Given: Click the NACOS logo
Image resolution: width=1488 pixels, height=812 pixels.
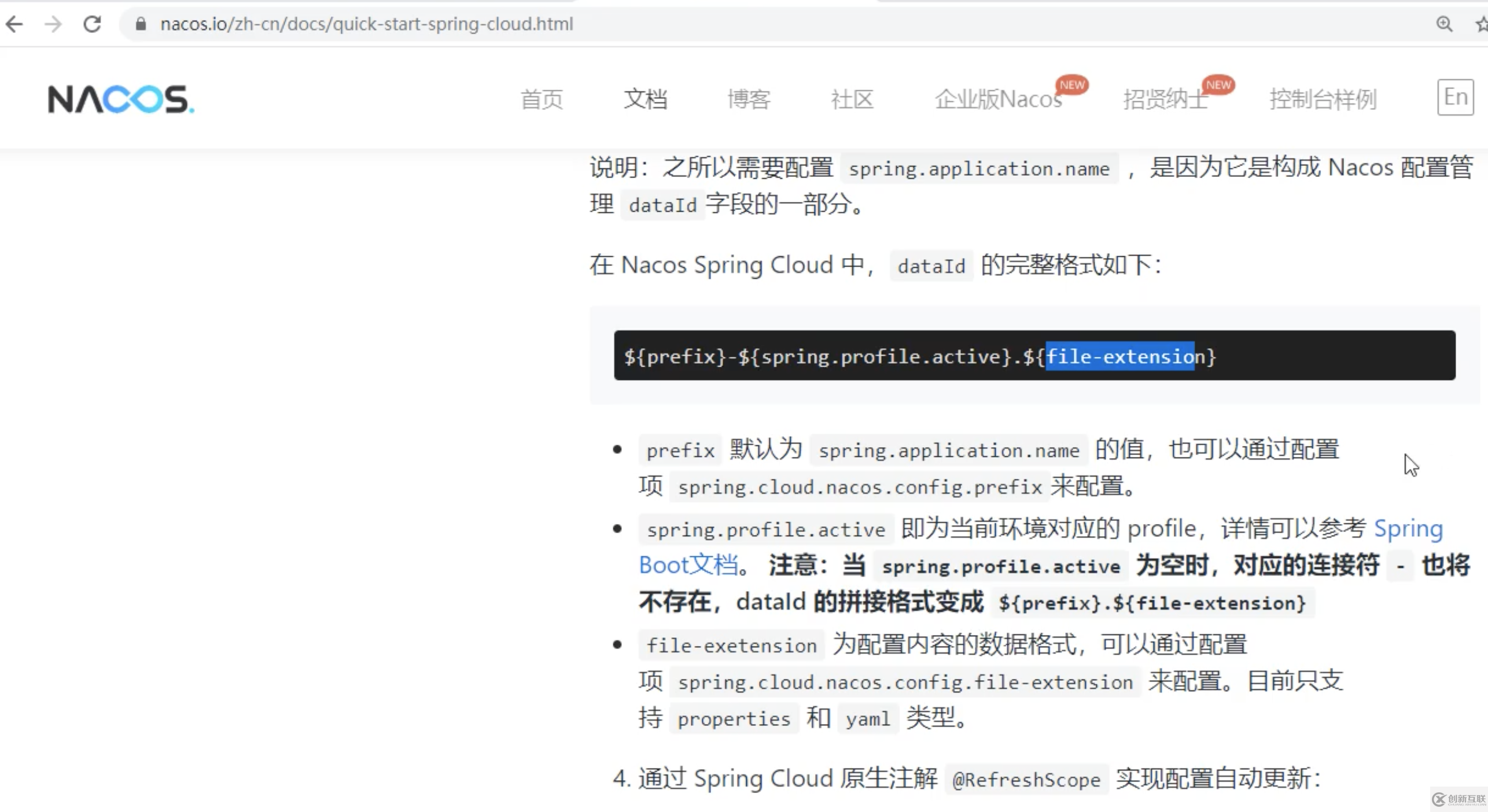Looking at the screenshot, I should tap(119, 98).
